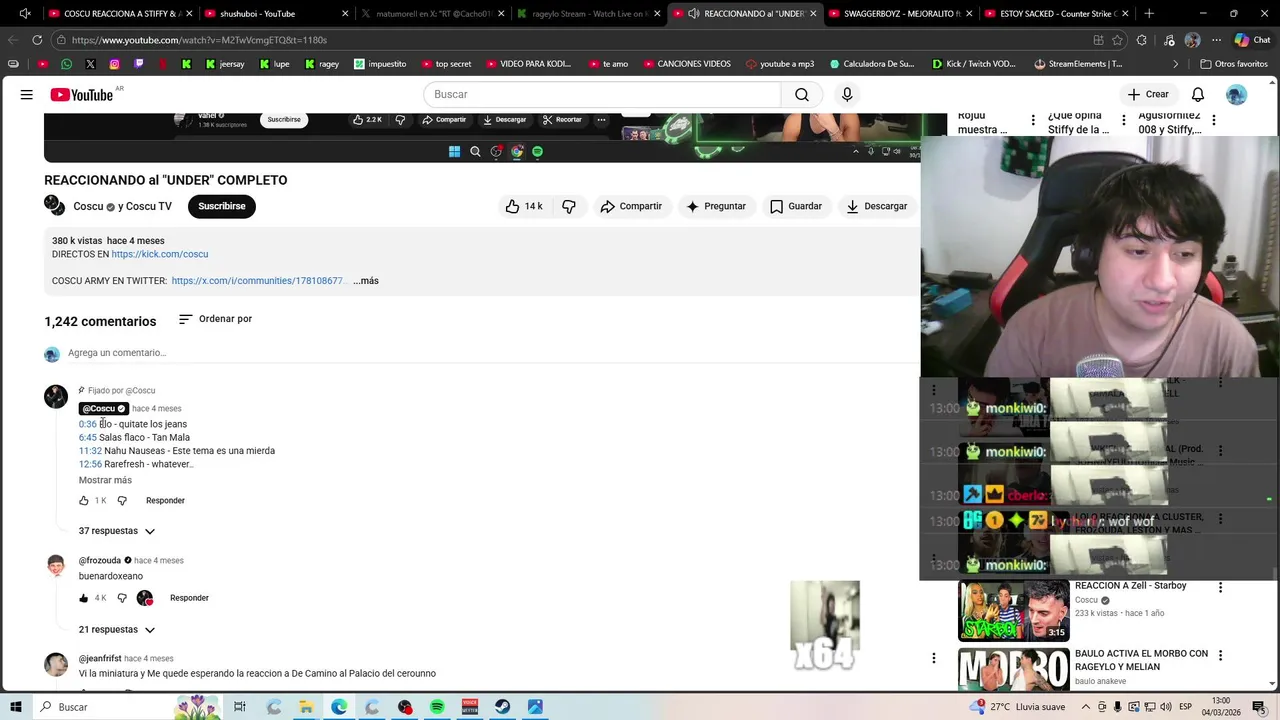Screen dimensions: 1280x720
Task: Jump to timestamp 6:45 Salas flaco
Action: [88, 437]
